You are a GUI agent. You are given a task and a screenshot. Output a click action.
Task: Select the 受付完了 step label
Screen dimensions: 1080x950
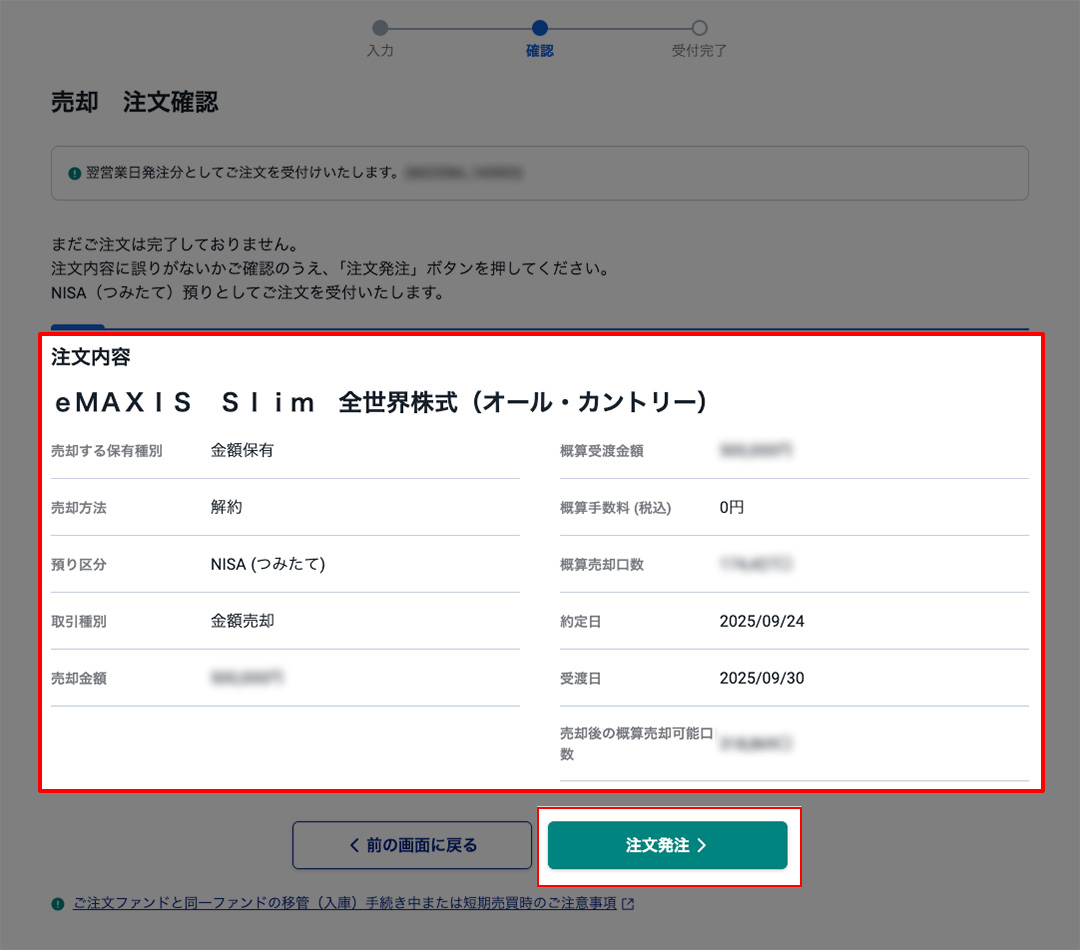699,51
